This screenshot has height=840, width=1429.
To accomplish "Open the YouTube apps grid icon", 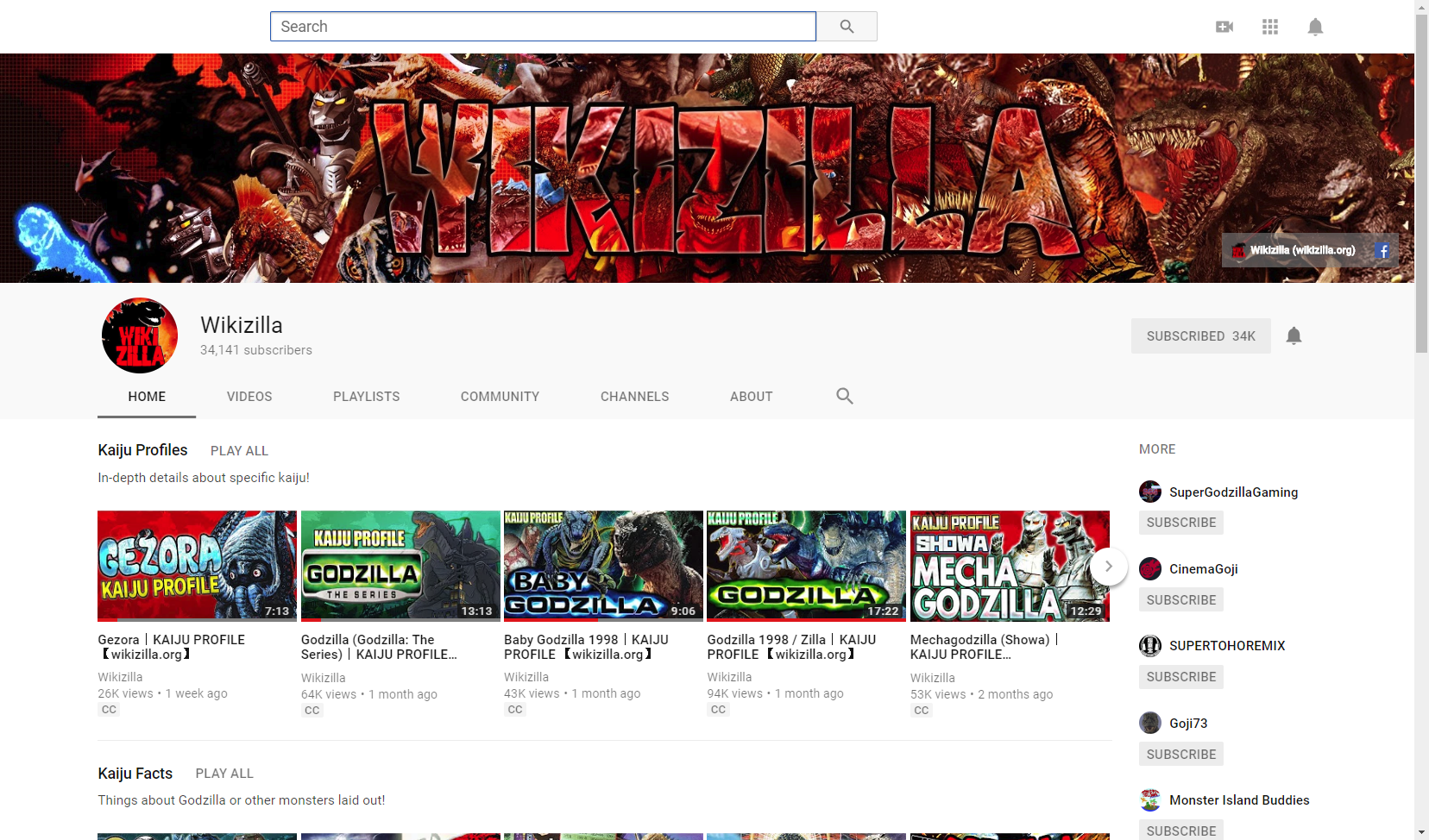I will click(x=1270, y=27).
